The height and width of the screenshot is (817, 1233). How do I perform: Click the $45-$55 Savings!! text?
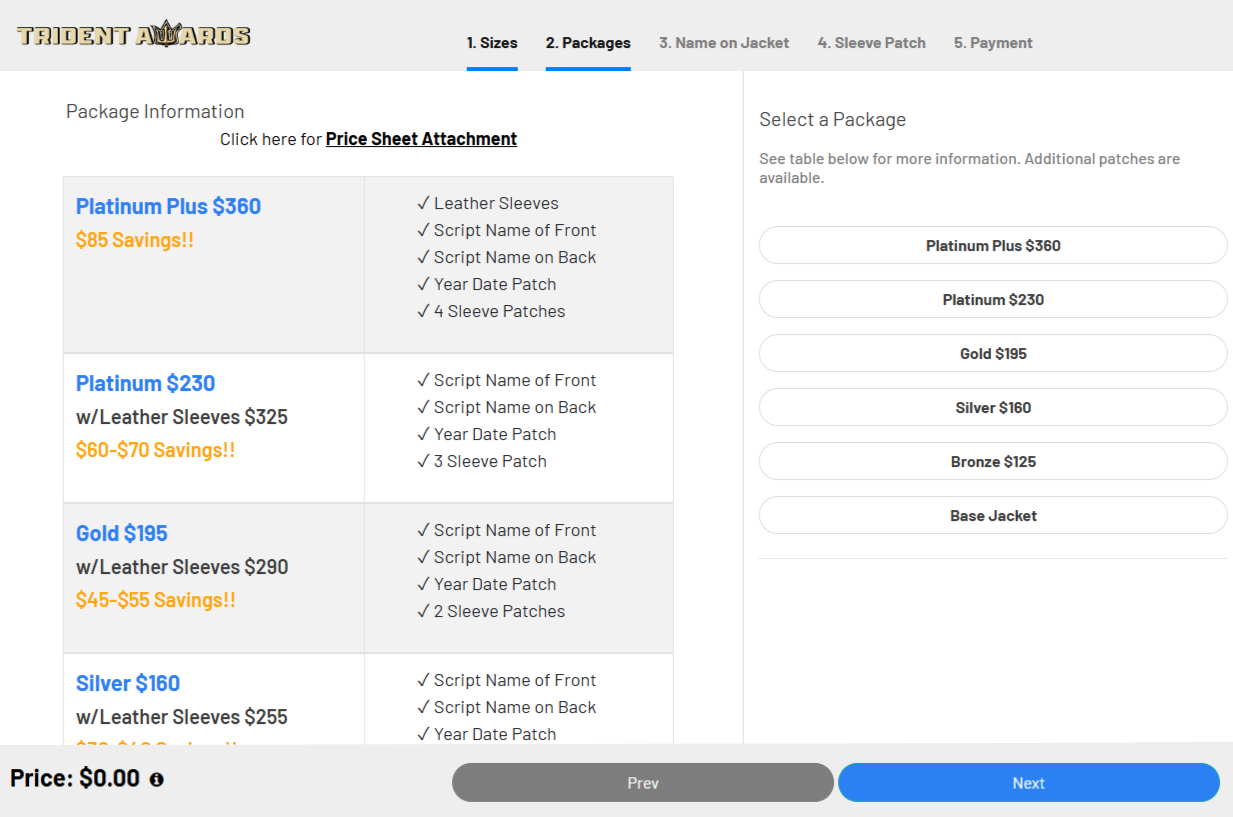156,600
